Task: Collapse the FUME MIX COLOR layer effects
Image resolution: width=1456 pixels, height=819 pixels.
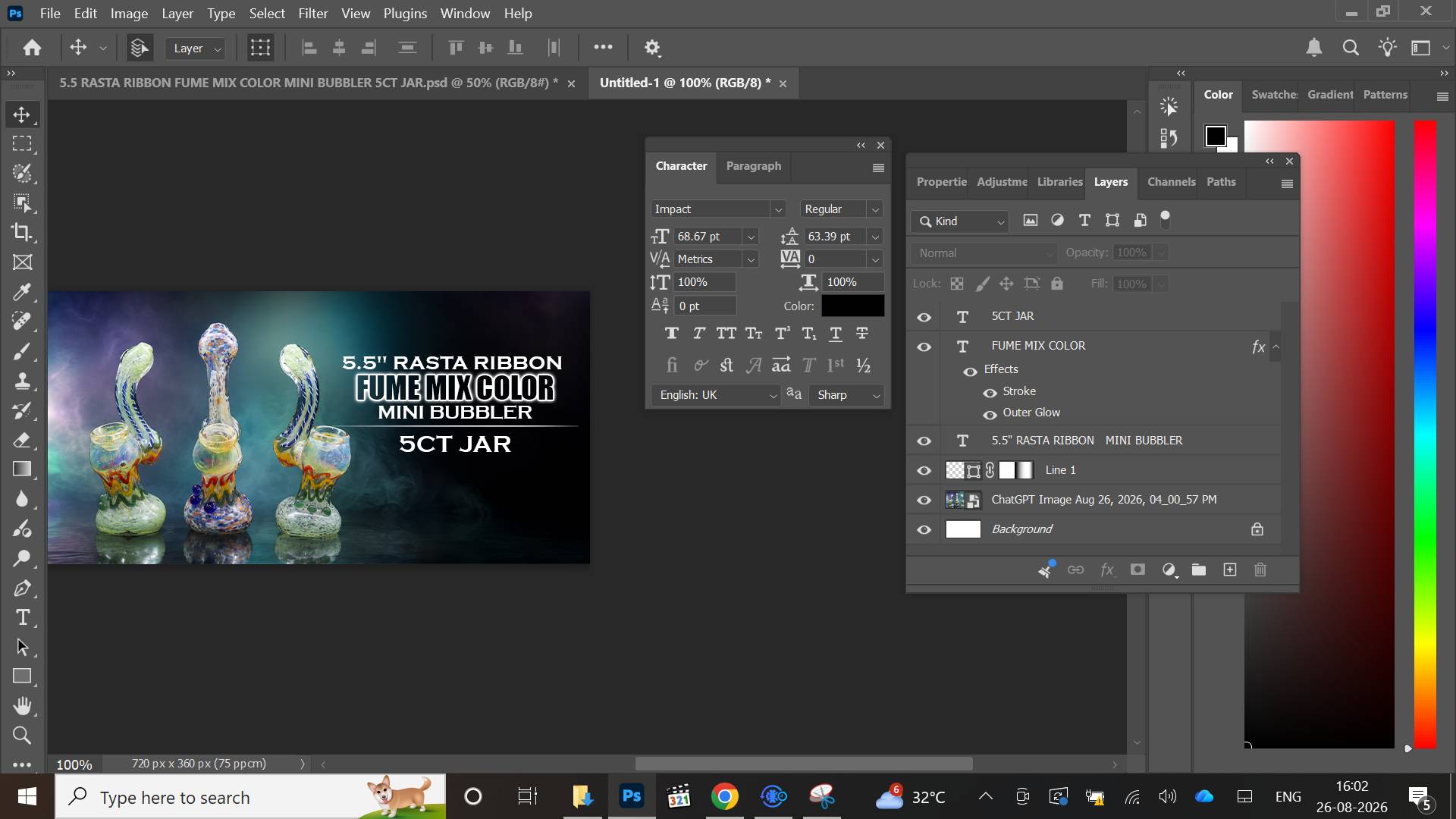Action: (x=1276, y=347)
